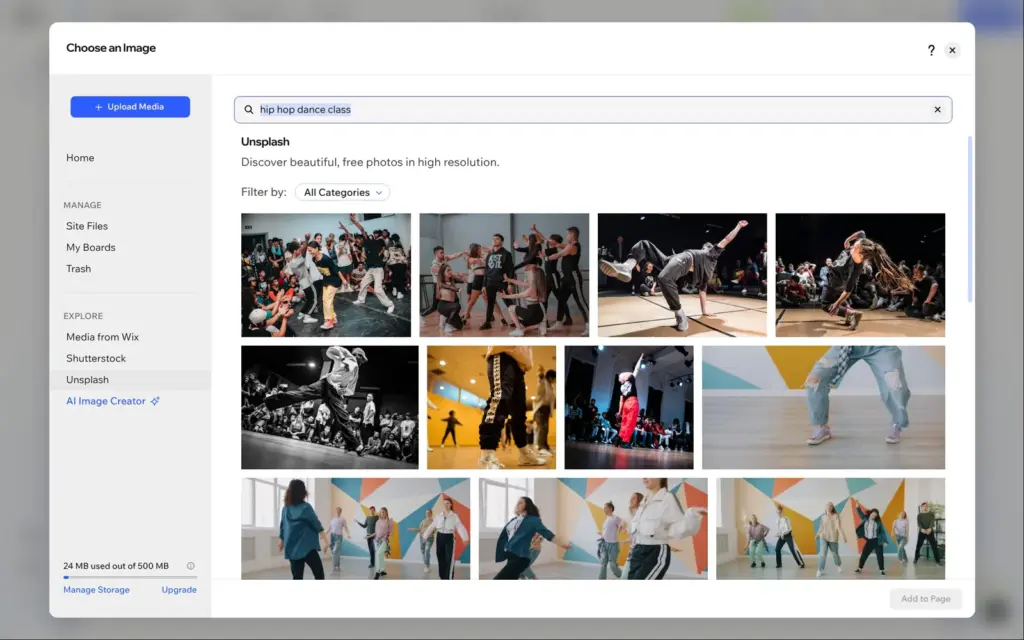The image size is (1024, 640).
Task: Click the Add to Page button
Action: (925, 599)
